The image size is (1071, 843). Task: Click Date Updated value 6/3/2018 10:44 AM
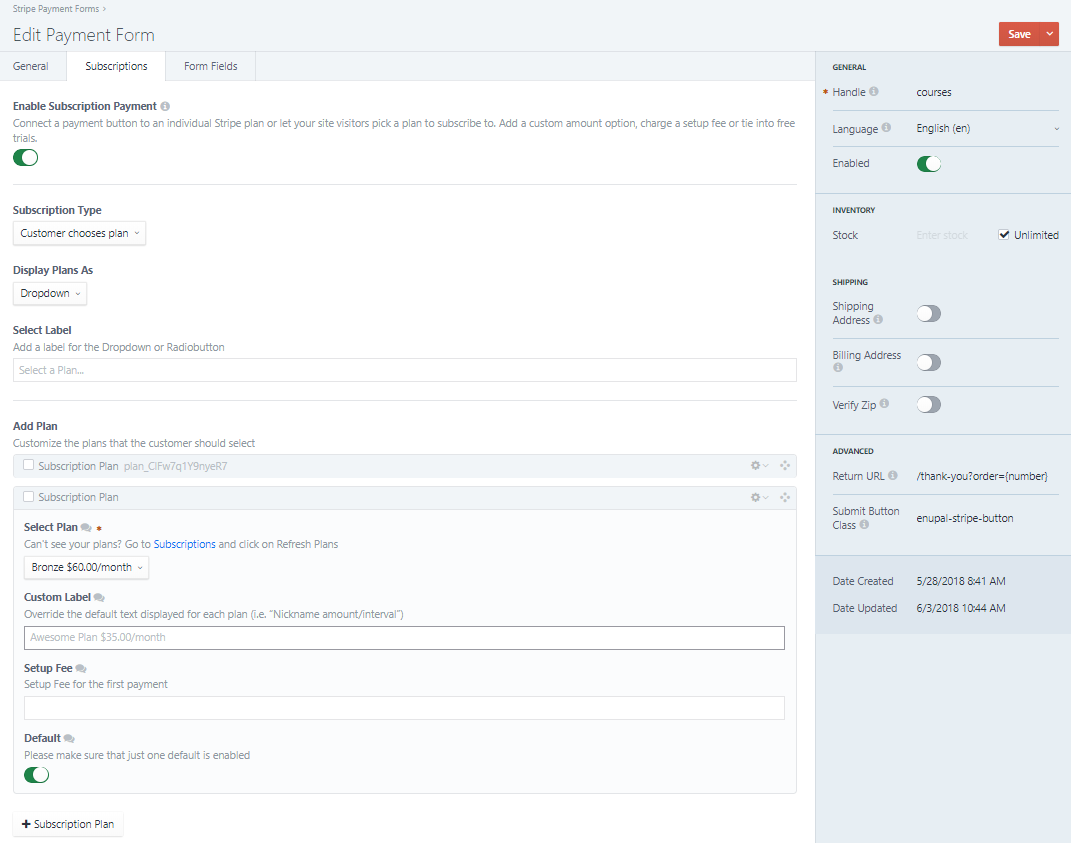tap(961, 608)
